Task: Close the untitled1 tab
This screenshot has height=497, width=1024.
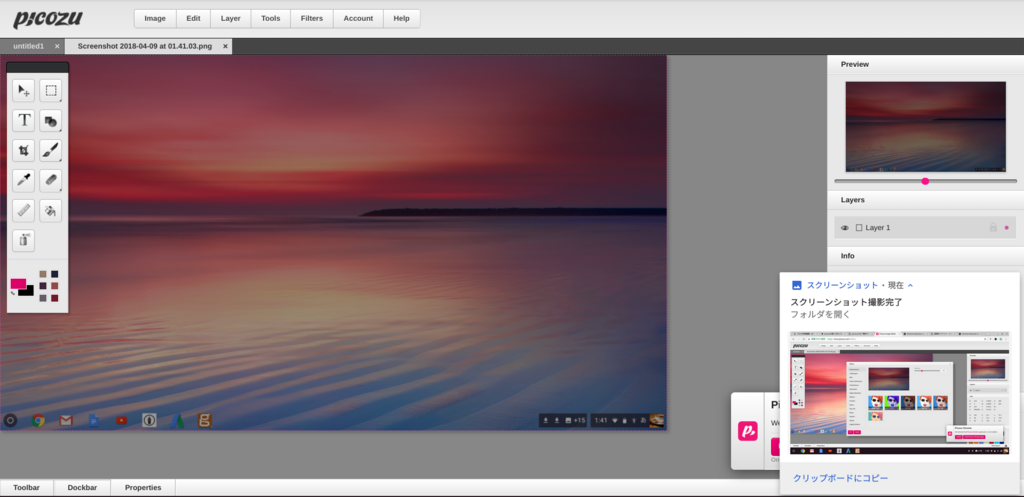Action: point(57,46)
